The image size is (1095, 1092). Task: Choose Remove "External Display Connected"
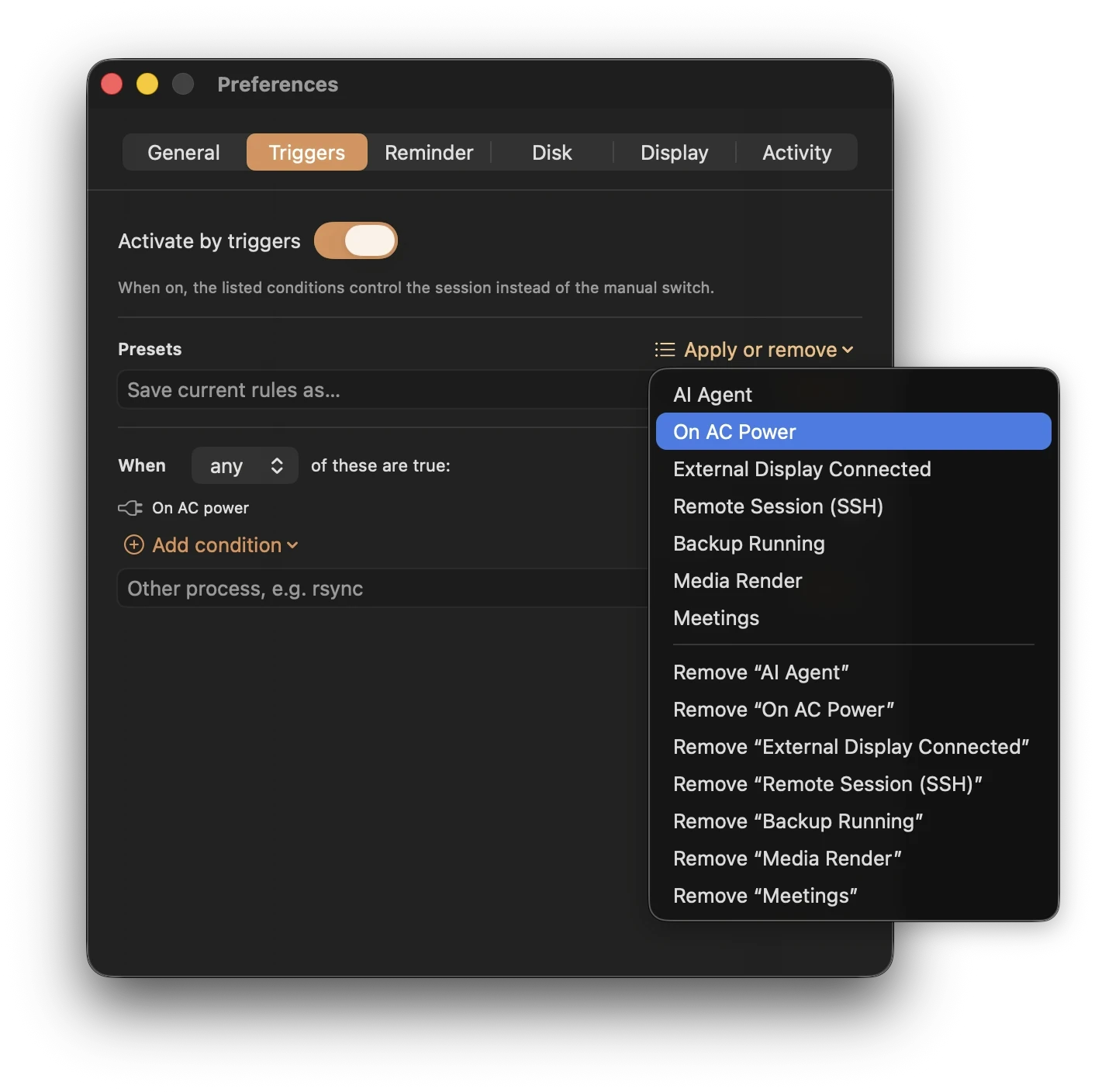pos(854,747)
